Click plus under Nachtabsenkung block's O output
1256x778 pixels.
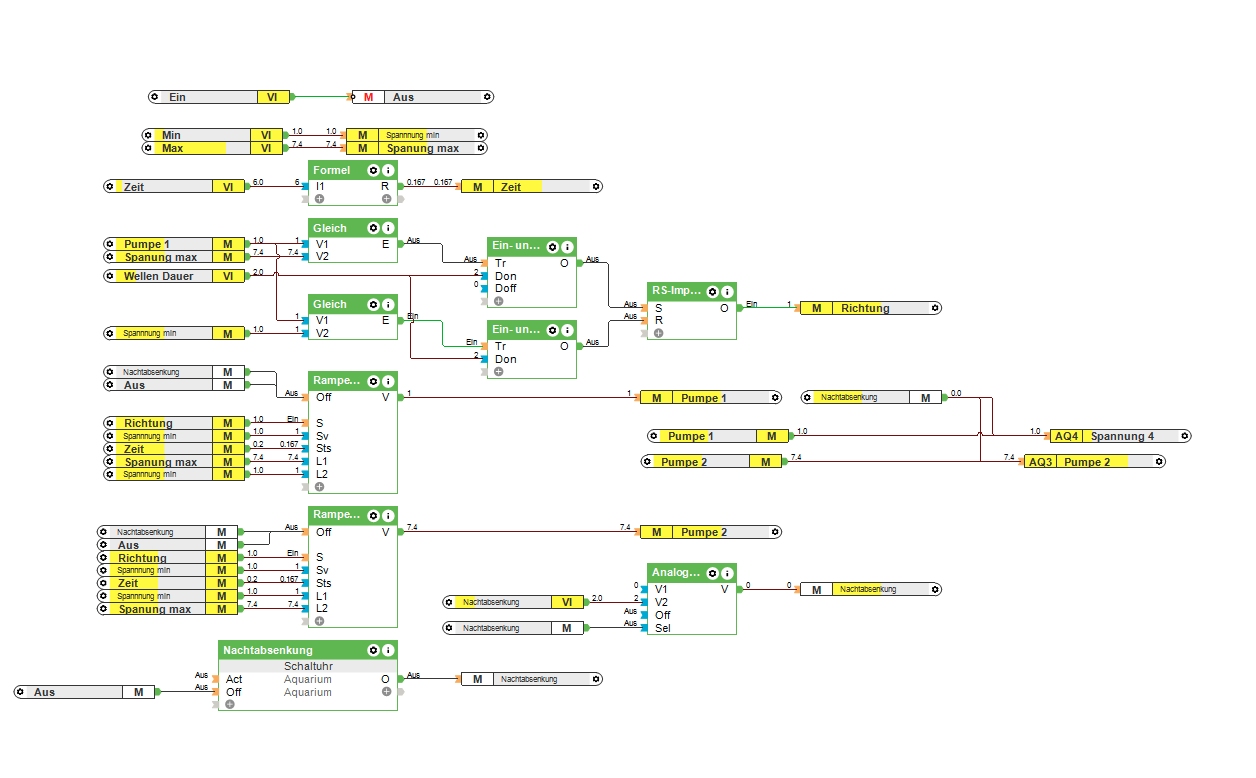point(386,691)
